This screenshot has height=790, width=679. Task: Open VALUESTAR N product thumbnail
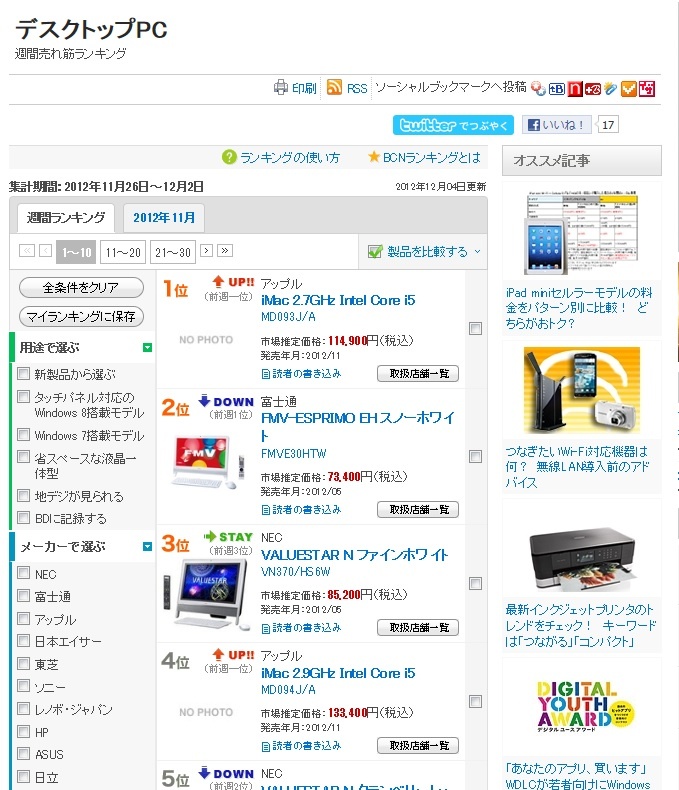(x=207, y=594)
